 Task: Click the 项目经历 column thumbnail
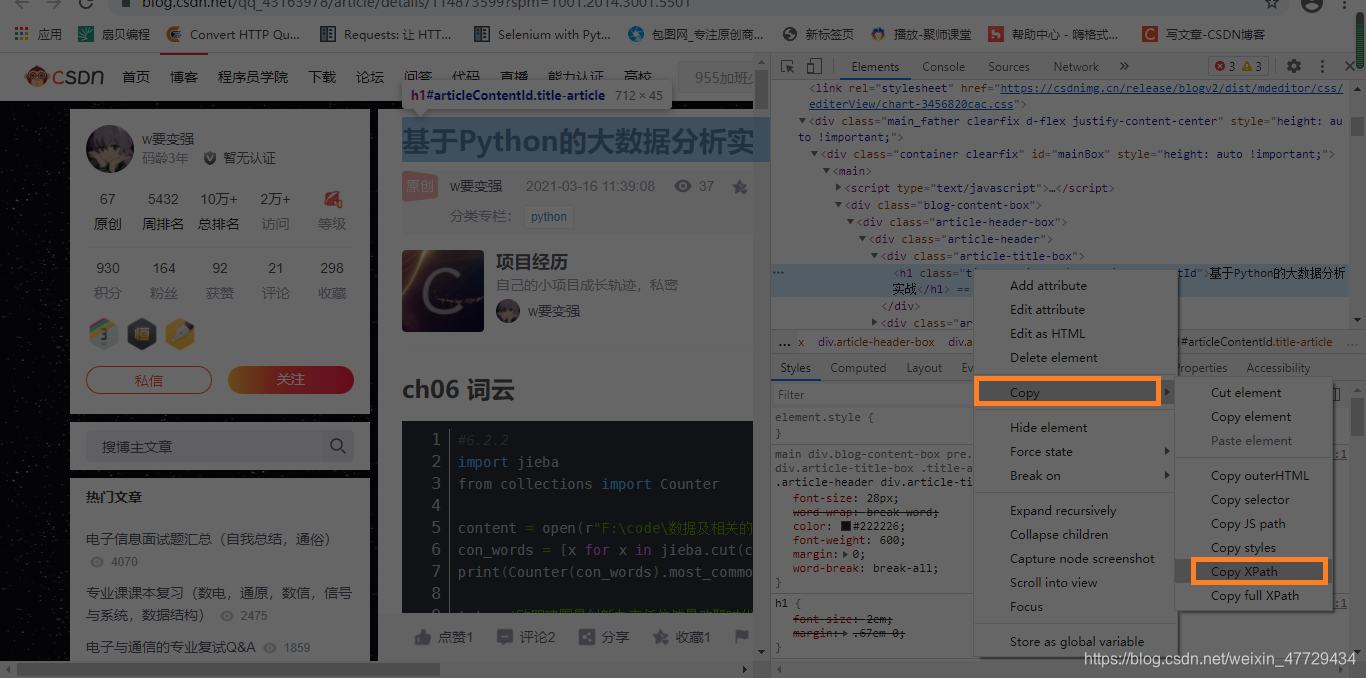tap(443, 291)
